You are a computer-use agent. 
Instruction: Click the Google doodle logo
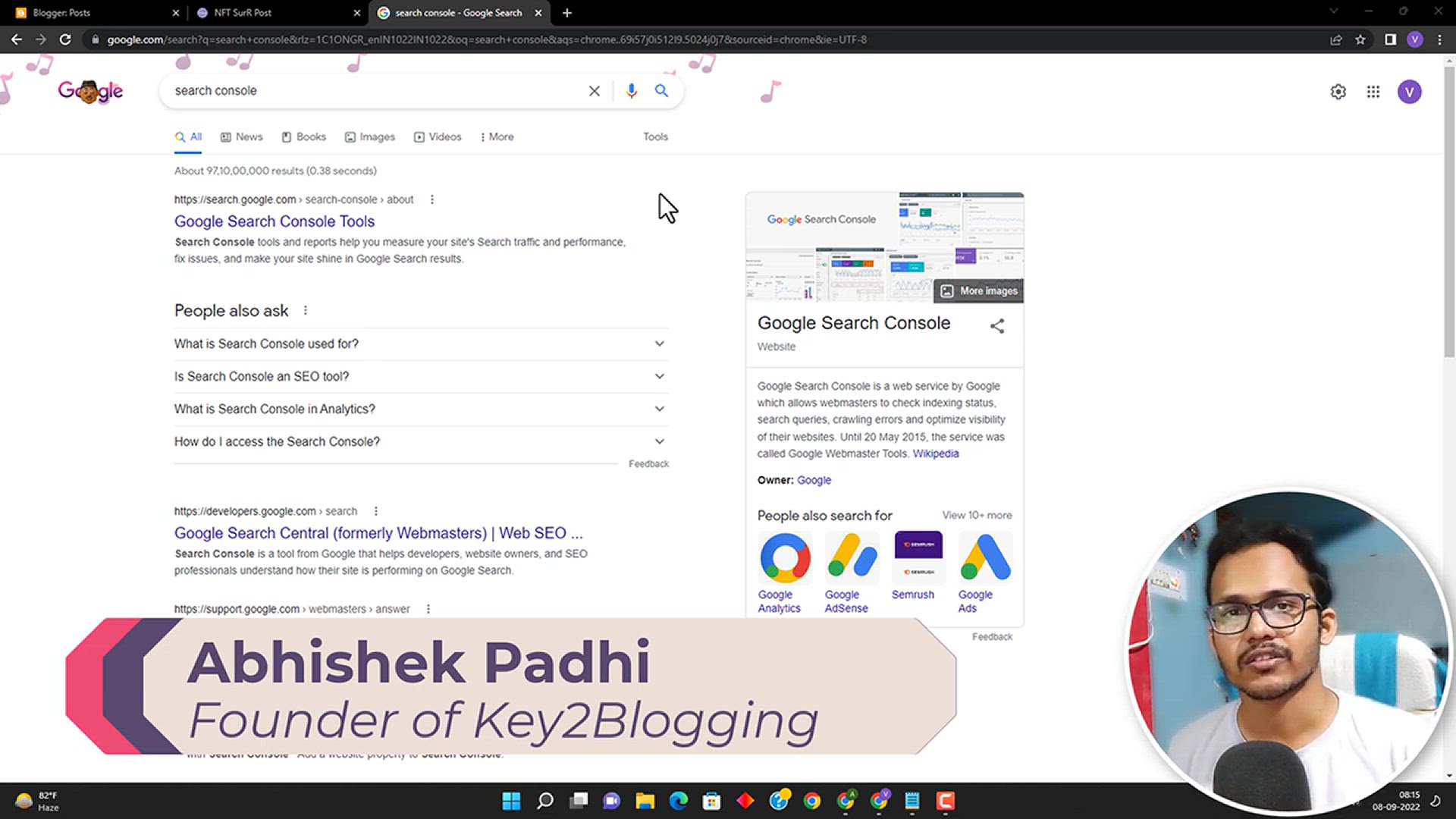pyautogui.click(x=90, y=92)
